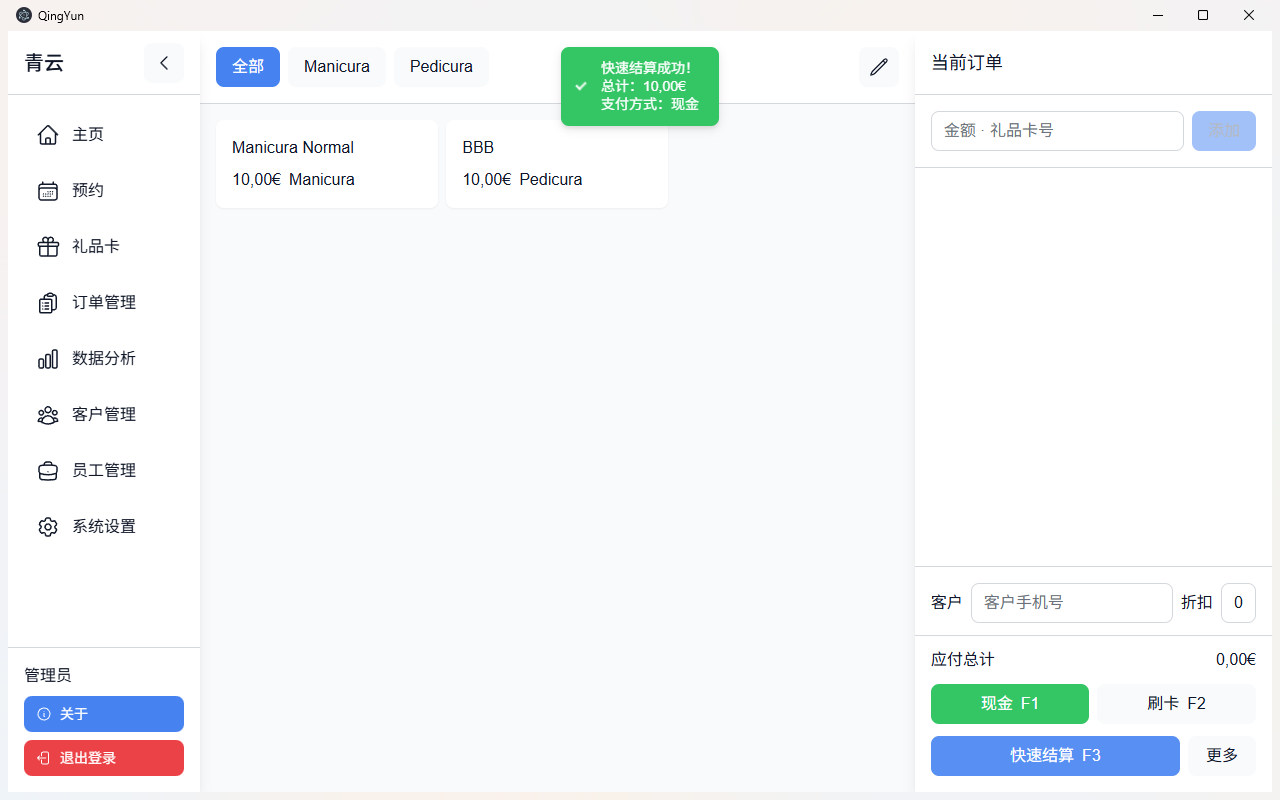The width and height of the screenshot is (1280, 800).
Task: Navigate to 订单管理
Action: [104, 302]
